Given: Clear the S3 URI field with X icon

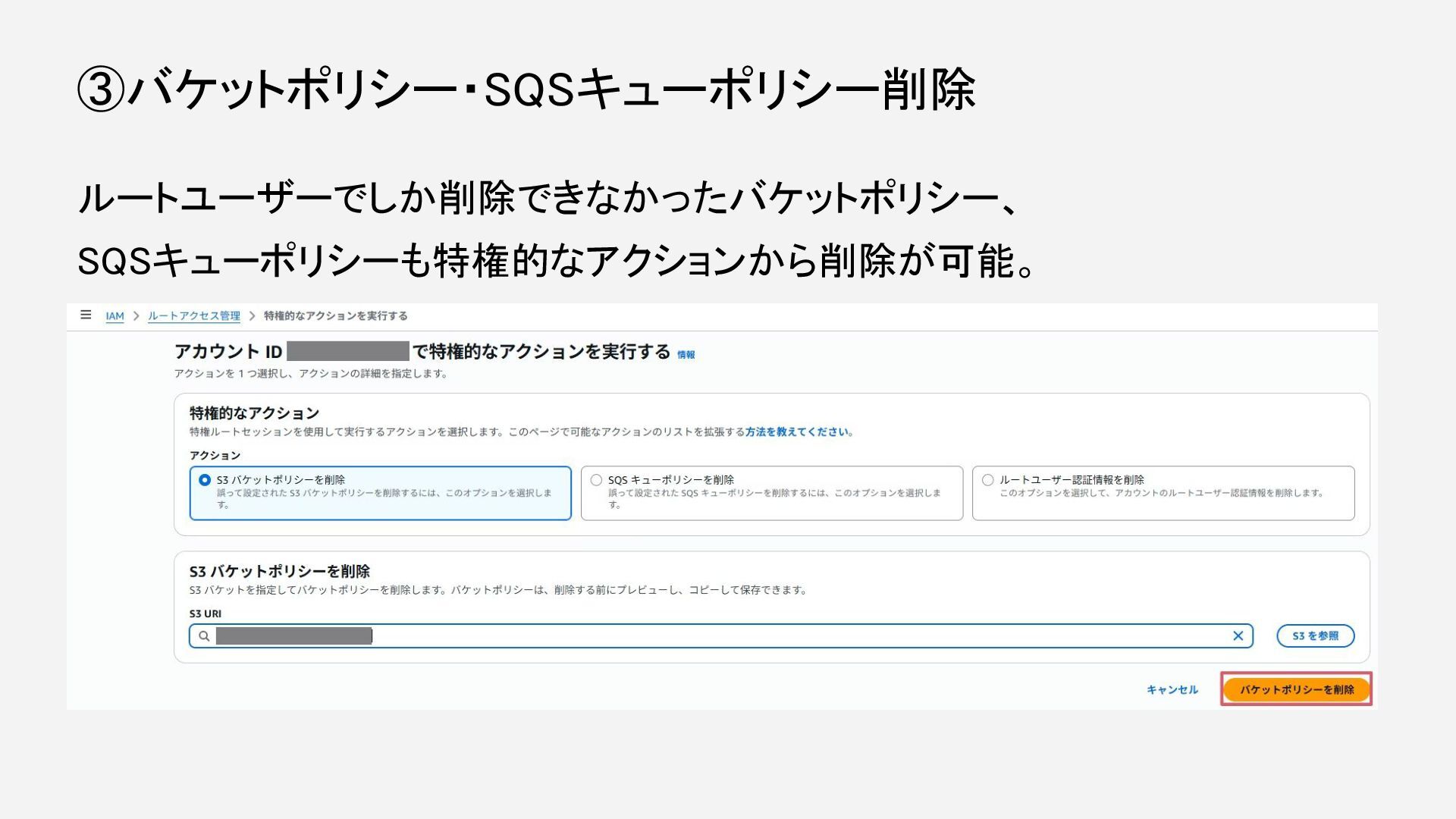Looking at the screenshot, I should coord(1238,636).
